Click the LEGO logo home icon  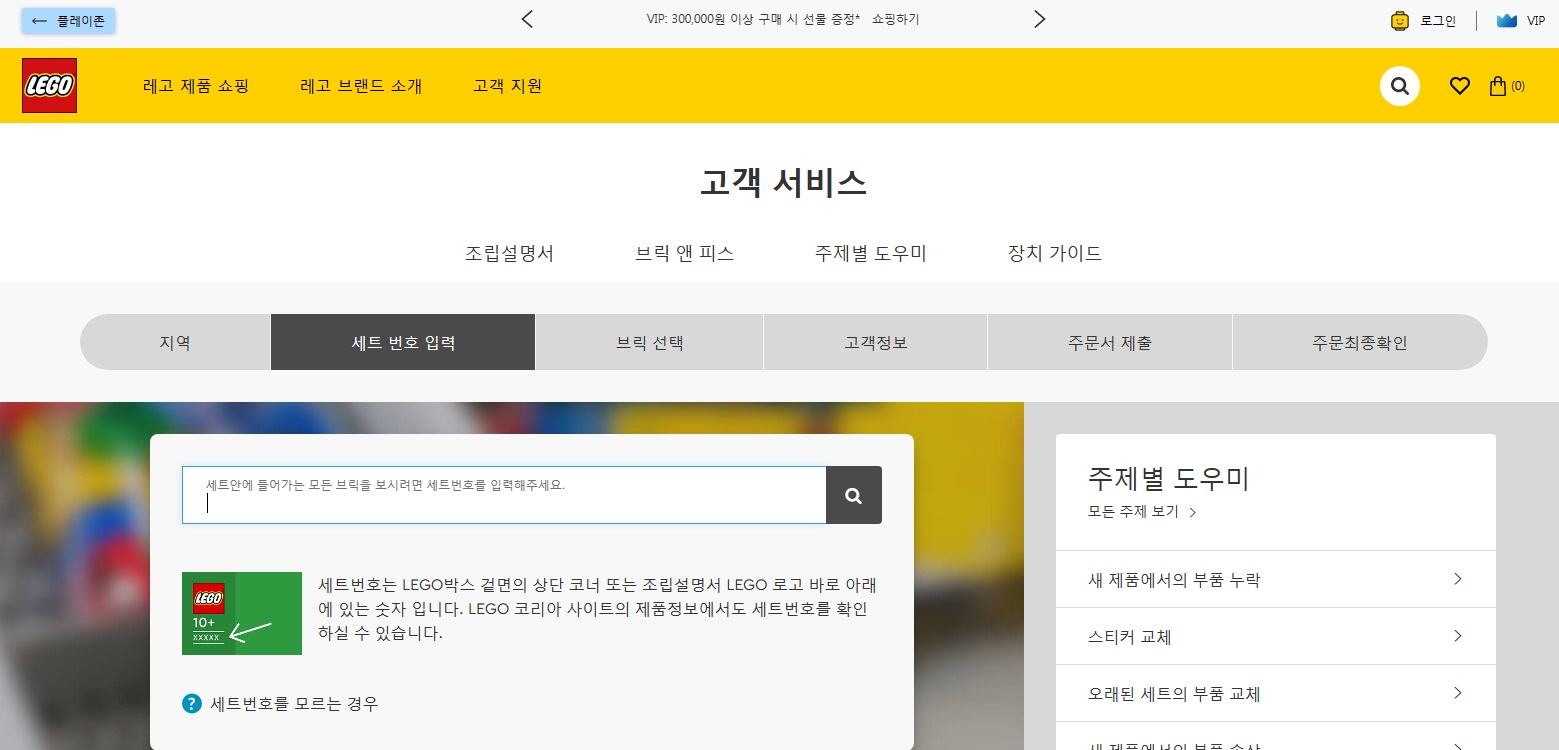point(50,85)
